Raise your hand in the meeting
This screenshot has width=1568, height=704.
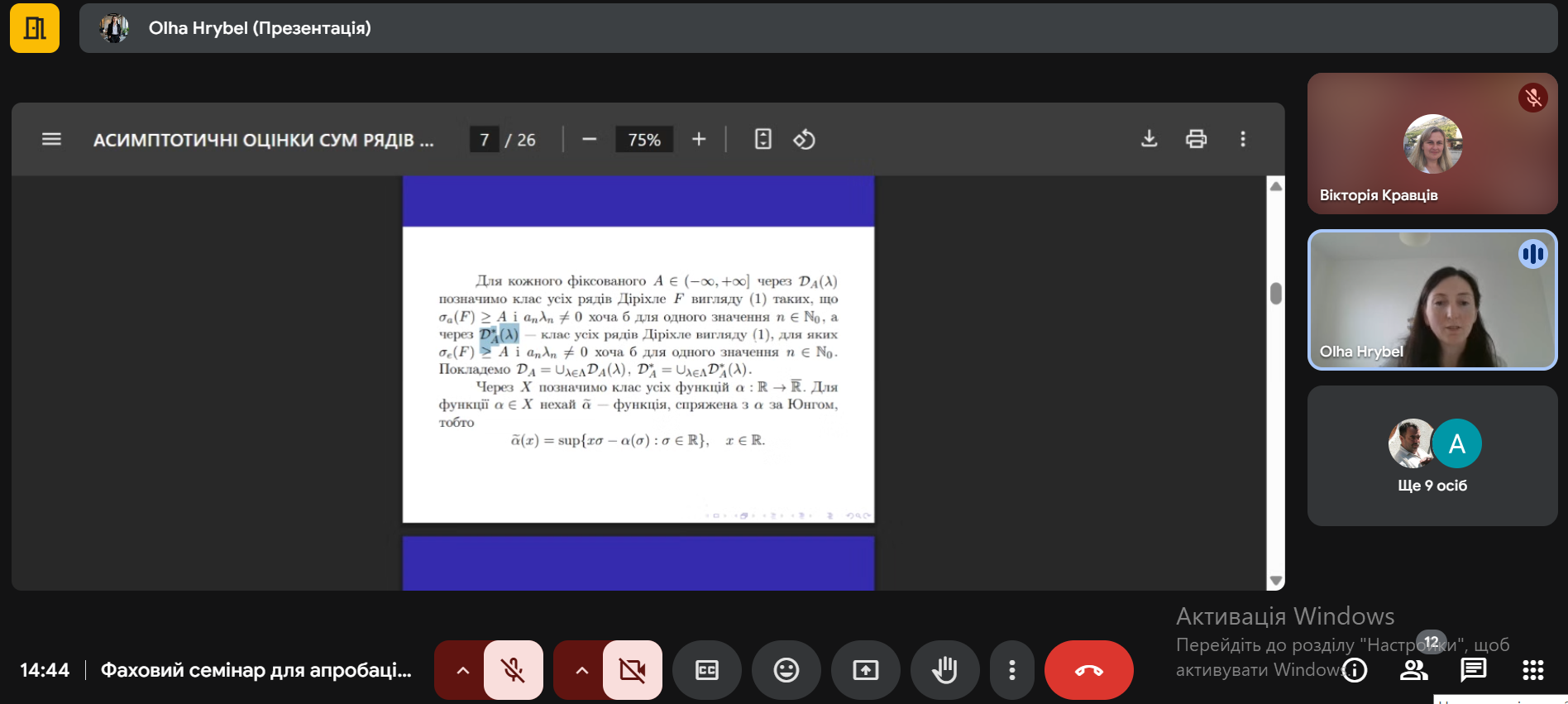coord(944,670)
